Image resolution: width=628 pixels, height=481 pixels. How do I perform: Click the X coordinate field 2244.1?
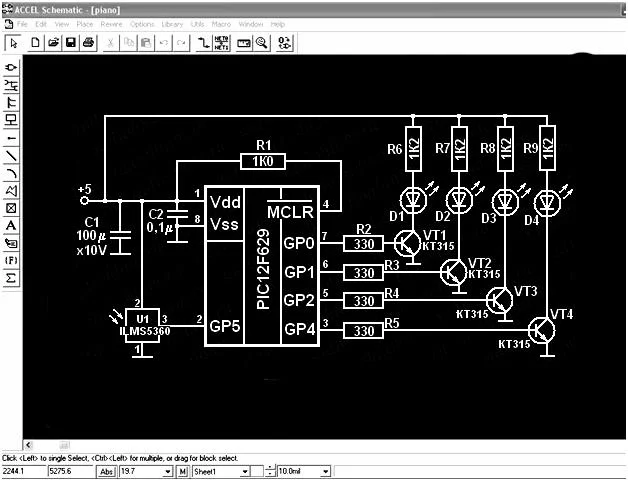coord(24,471)
